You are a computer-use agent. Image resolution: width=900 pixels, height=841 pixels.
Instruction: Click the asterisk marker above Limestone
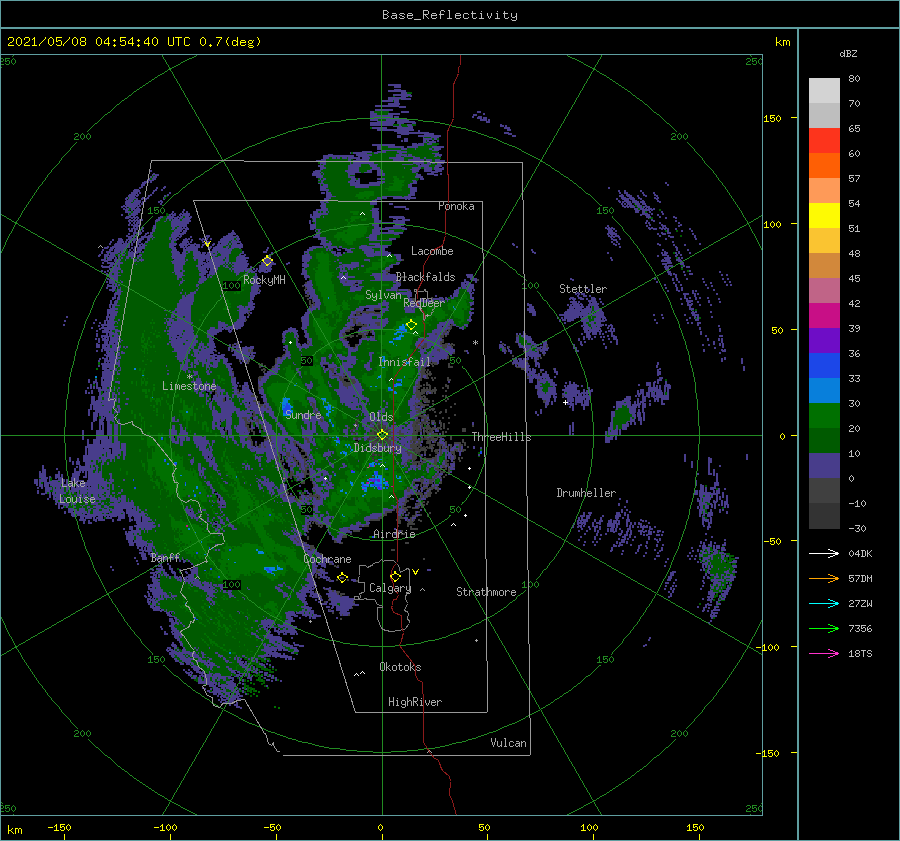click(x=189, y=377)
